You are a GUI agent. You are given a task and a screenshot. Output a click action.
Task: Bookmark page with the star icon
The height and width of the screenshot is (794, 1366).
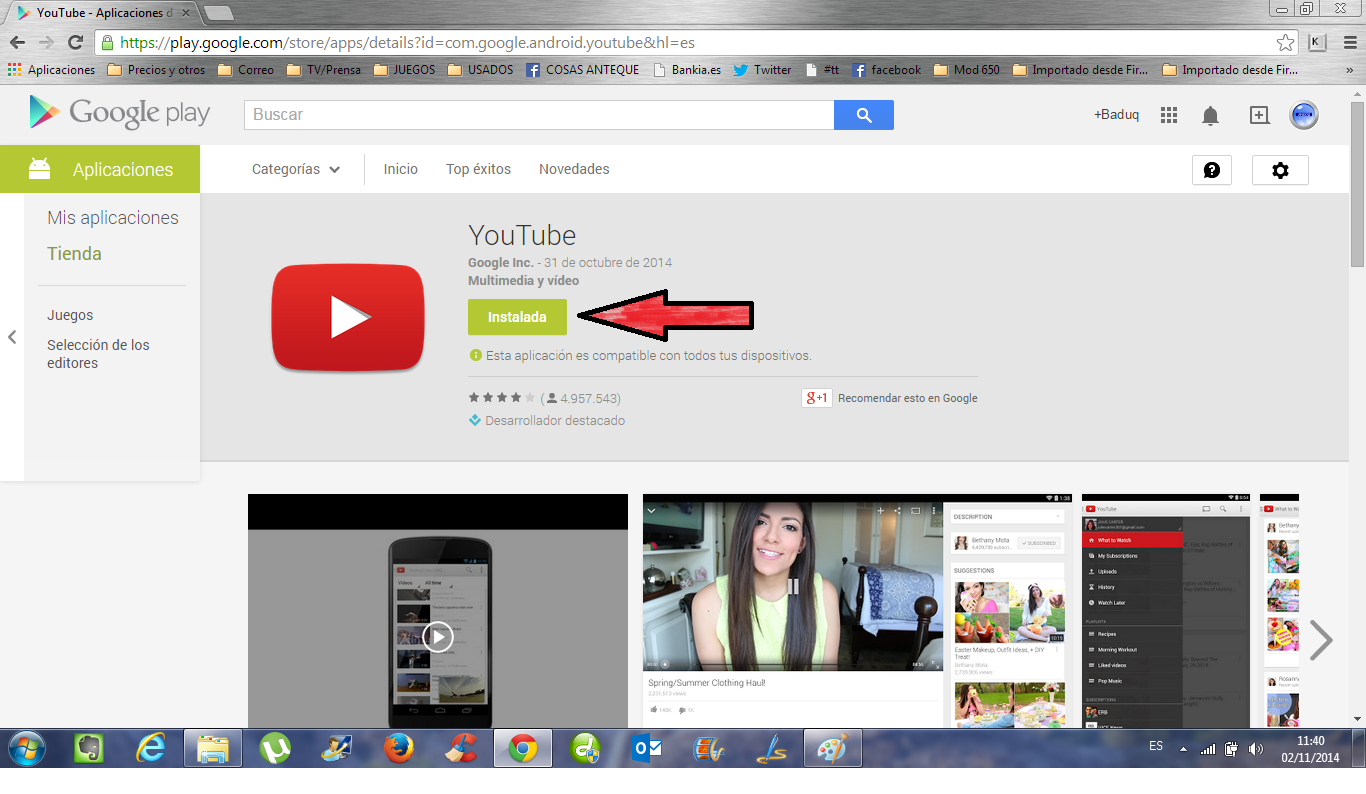(1285, 43)
